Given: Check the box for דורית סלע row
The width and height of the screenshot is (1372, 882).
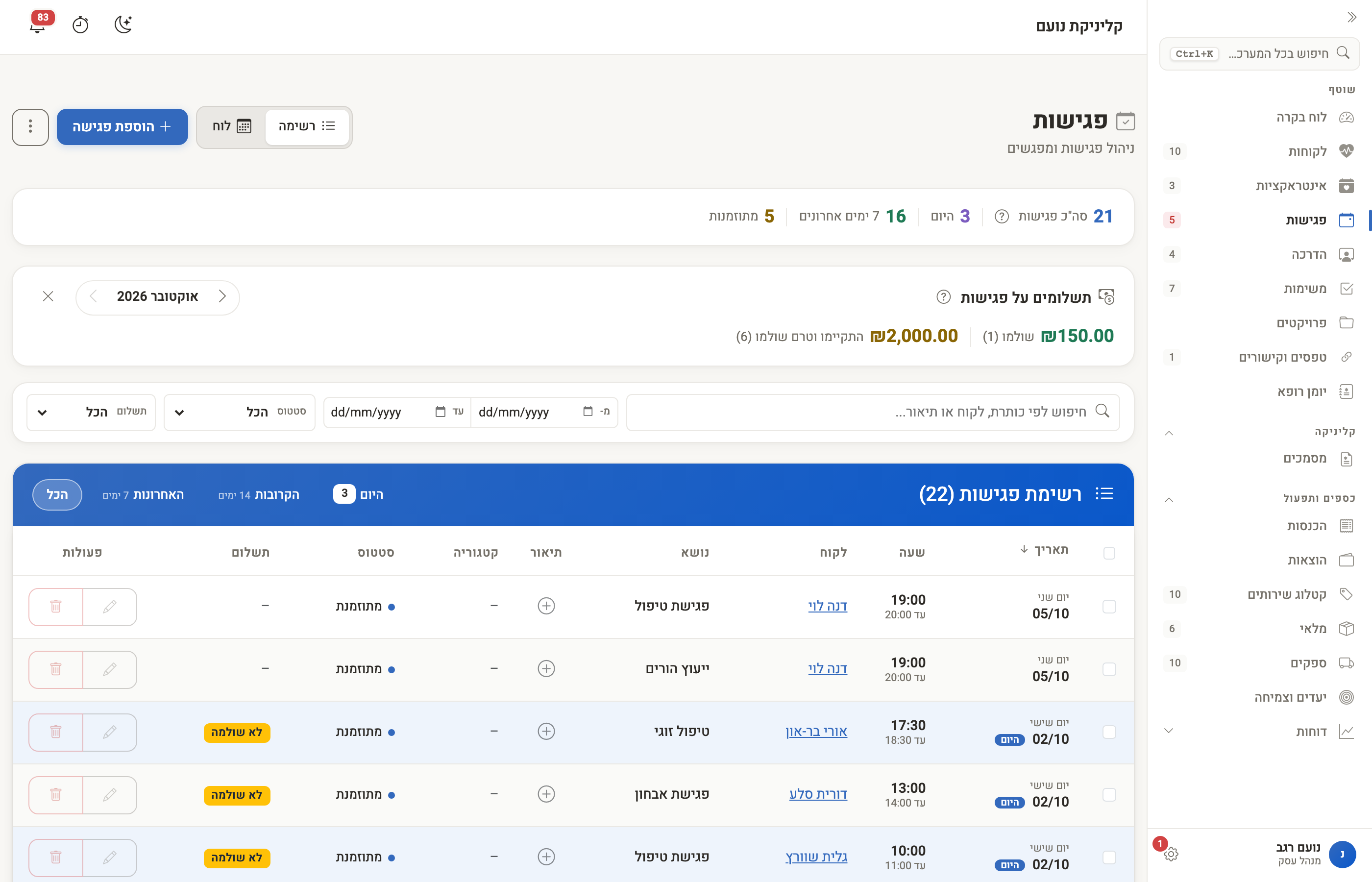Looking at the screenshot, I should pos(1108,794).
